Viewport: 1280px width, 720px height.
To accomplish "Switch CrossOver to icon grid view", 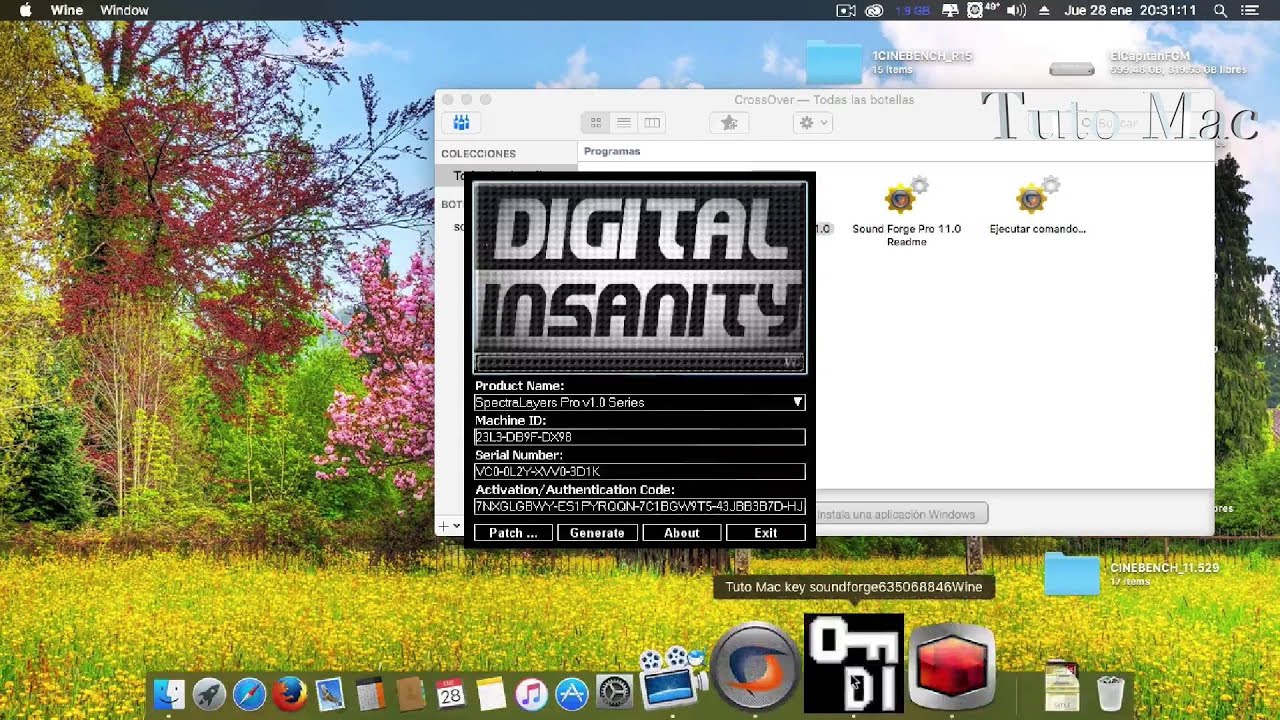I will pos(596,123).
